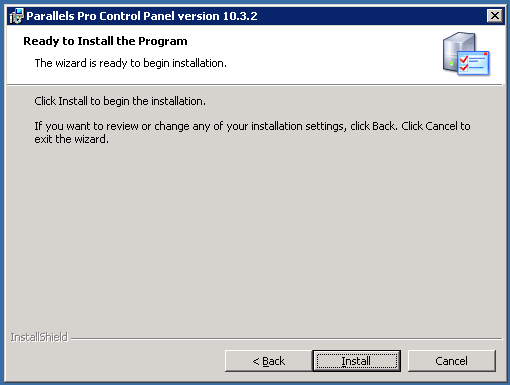The width and height of the screenshot is (510, 385).
Task: Click the InstallShield label
Action: pos(39,337)
